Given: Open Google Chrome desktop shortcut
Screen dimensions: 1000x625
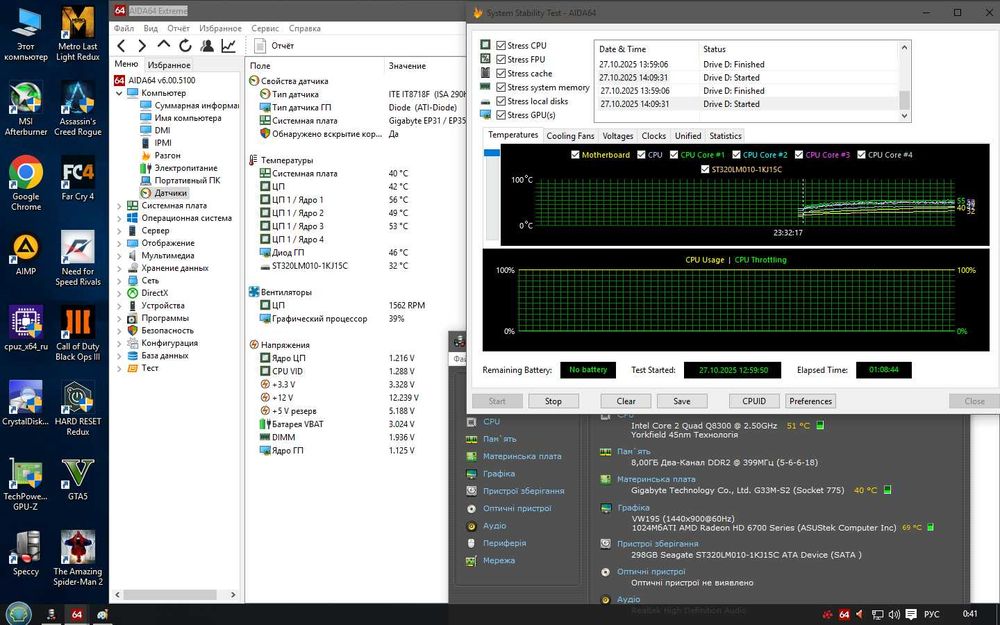Looking at the screenshot, I should tap(26, 183).
